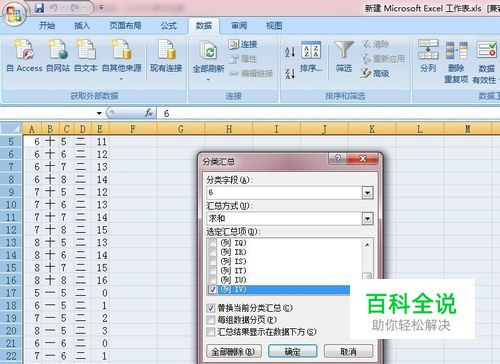Click cell A5 containing 6
This screenshot has height=364, width=500.
click(32, 142)
